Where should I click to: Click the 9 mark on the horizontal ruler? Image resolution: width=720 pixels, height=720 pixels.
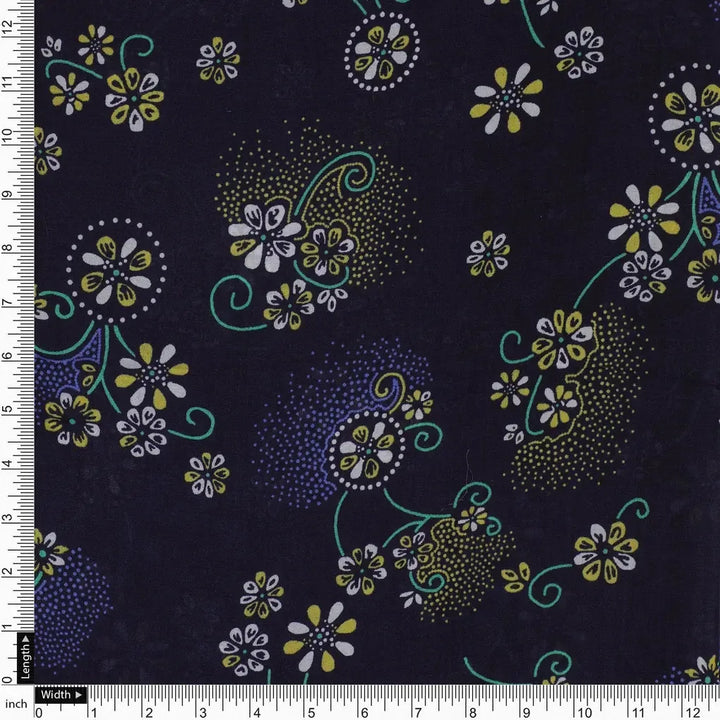pyautogui.click(x=526, y=712)
